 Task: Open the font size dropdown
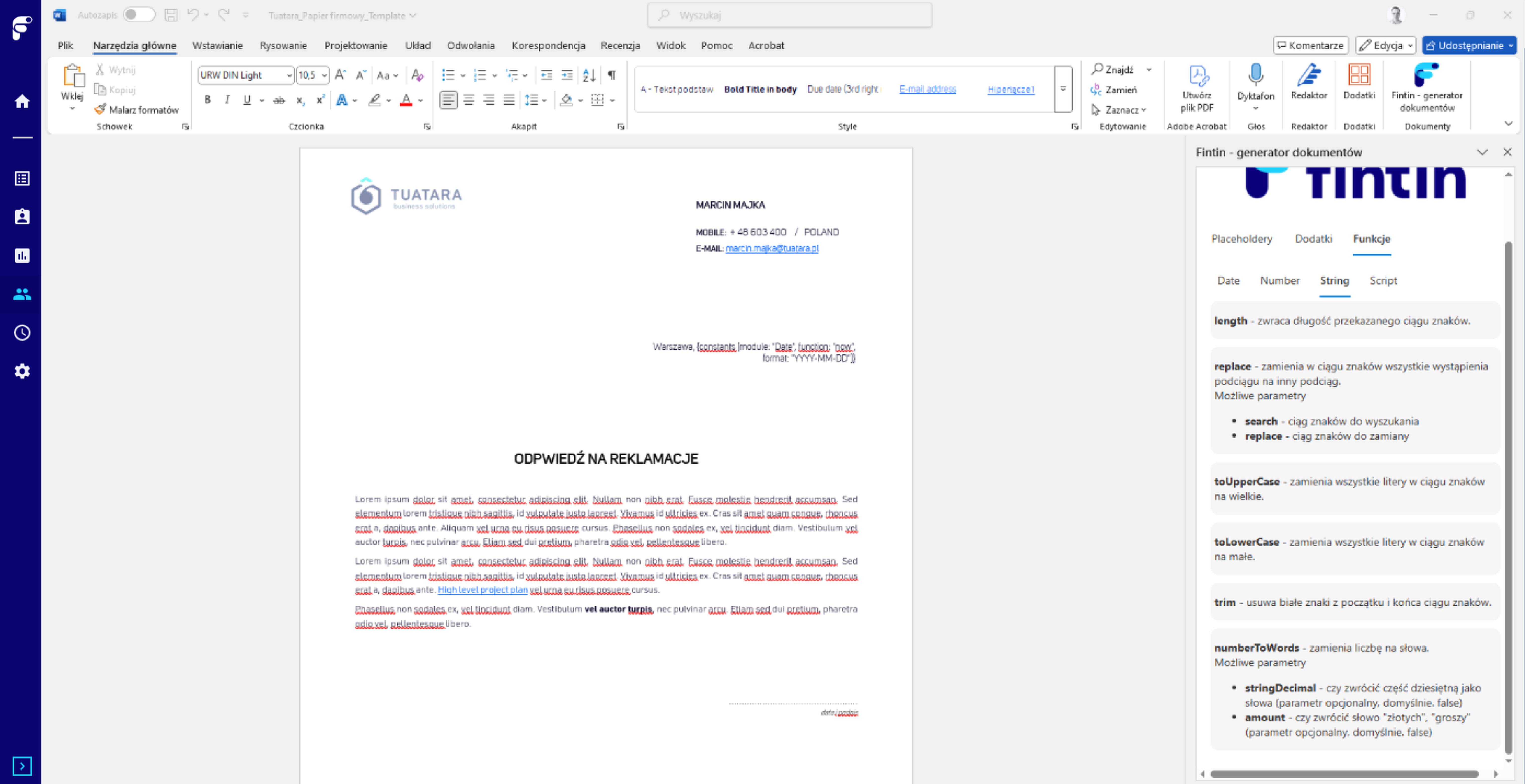pyautogui.click(x=324, y=75)
